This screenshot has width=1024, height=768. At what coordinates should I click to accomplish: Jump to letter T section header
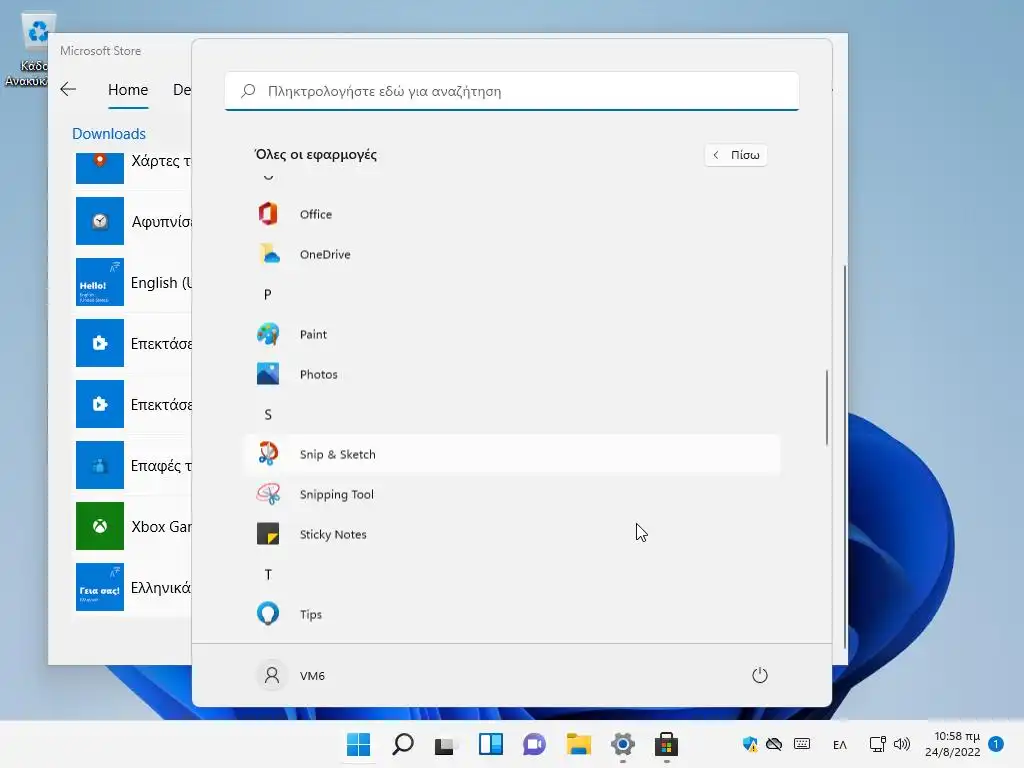click(x=268, y=575)
